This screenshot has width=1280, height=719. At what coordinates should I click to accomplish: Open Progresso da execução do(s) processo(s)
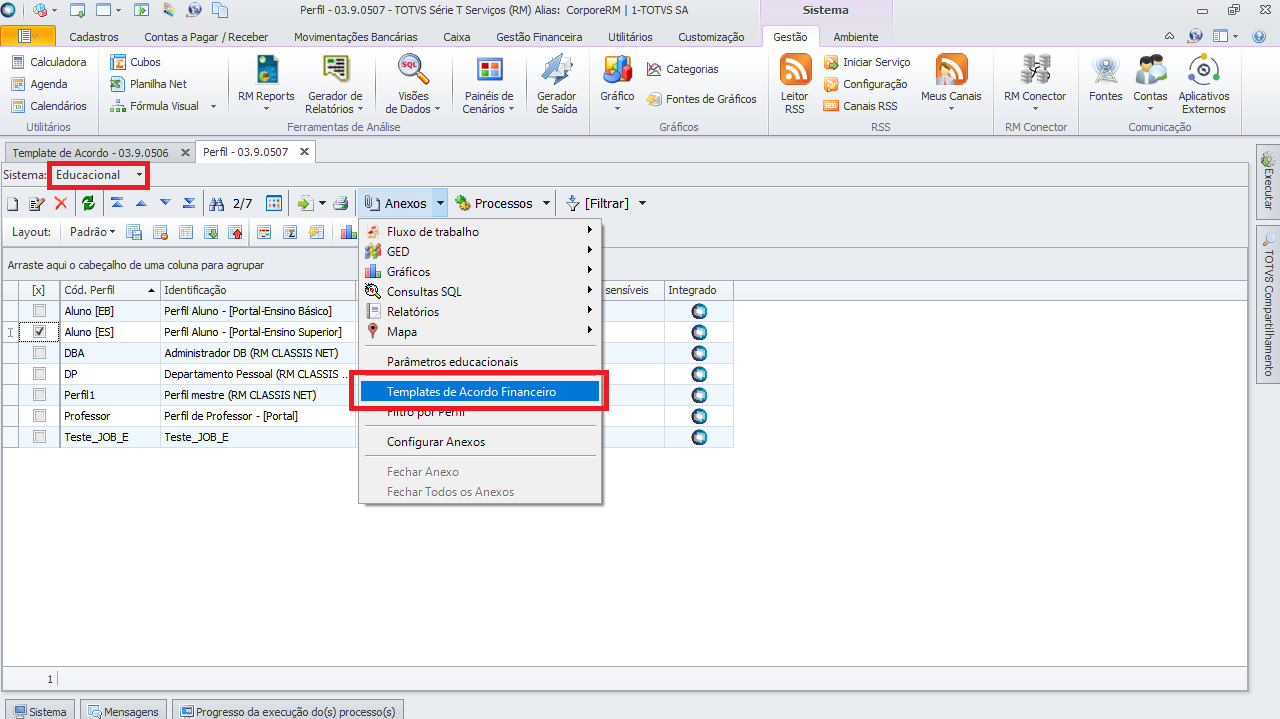point(287,711)
